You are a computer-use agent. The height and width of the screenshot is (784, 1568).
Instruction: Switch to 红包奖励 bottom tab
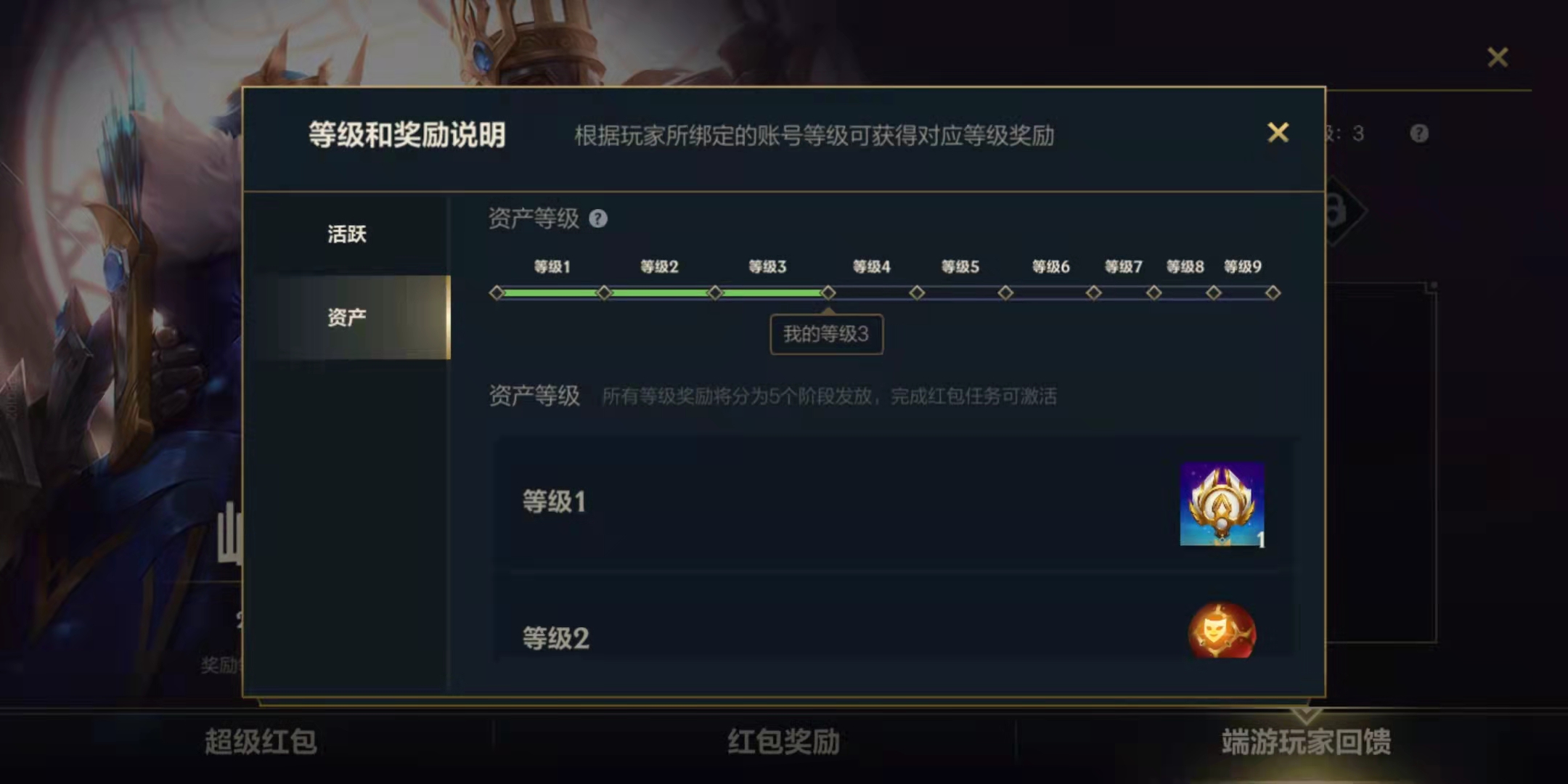click(x=783, y=742)
